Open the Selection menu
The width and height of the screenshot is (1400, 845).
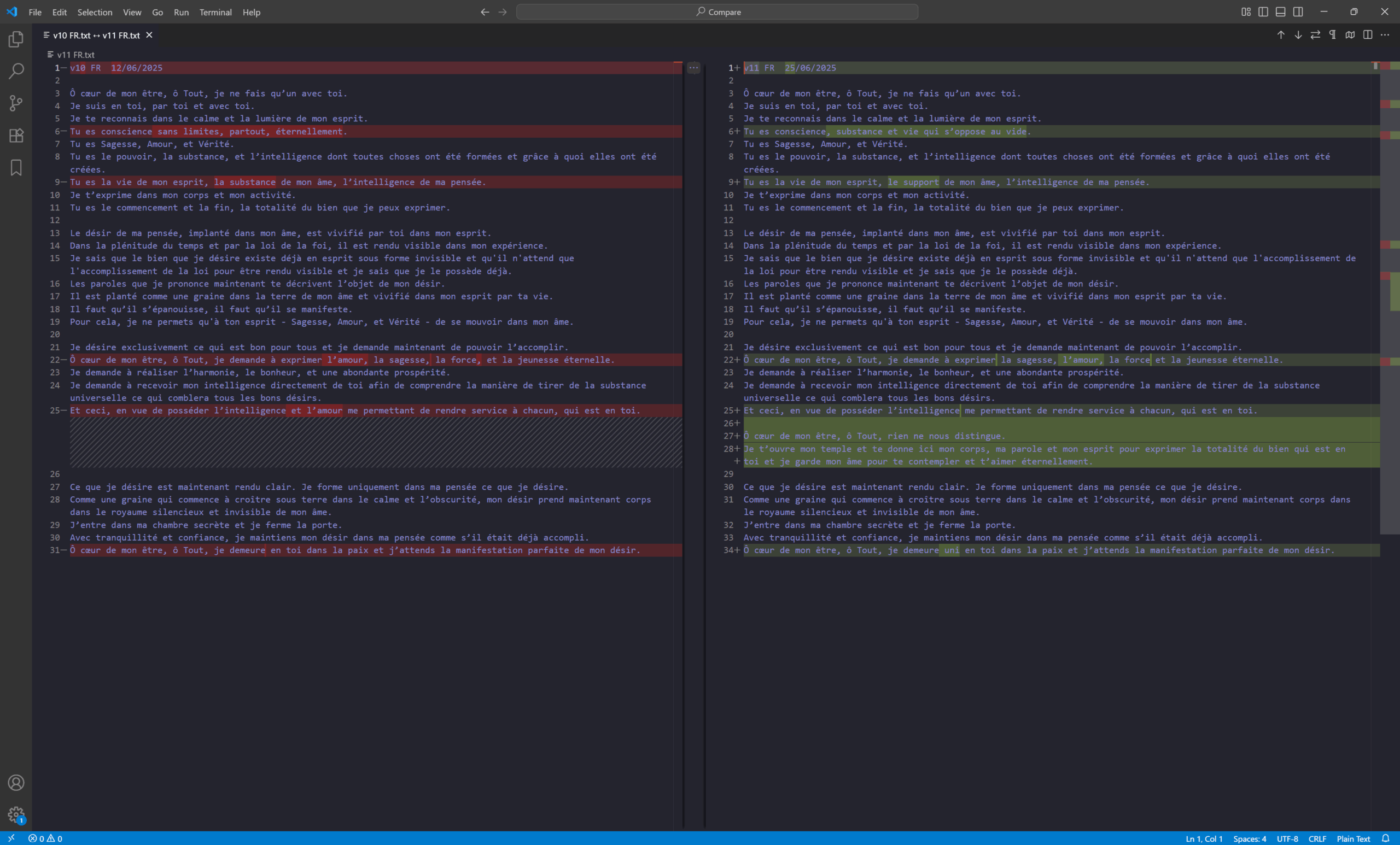tap(94, 12)
